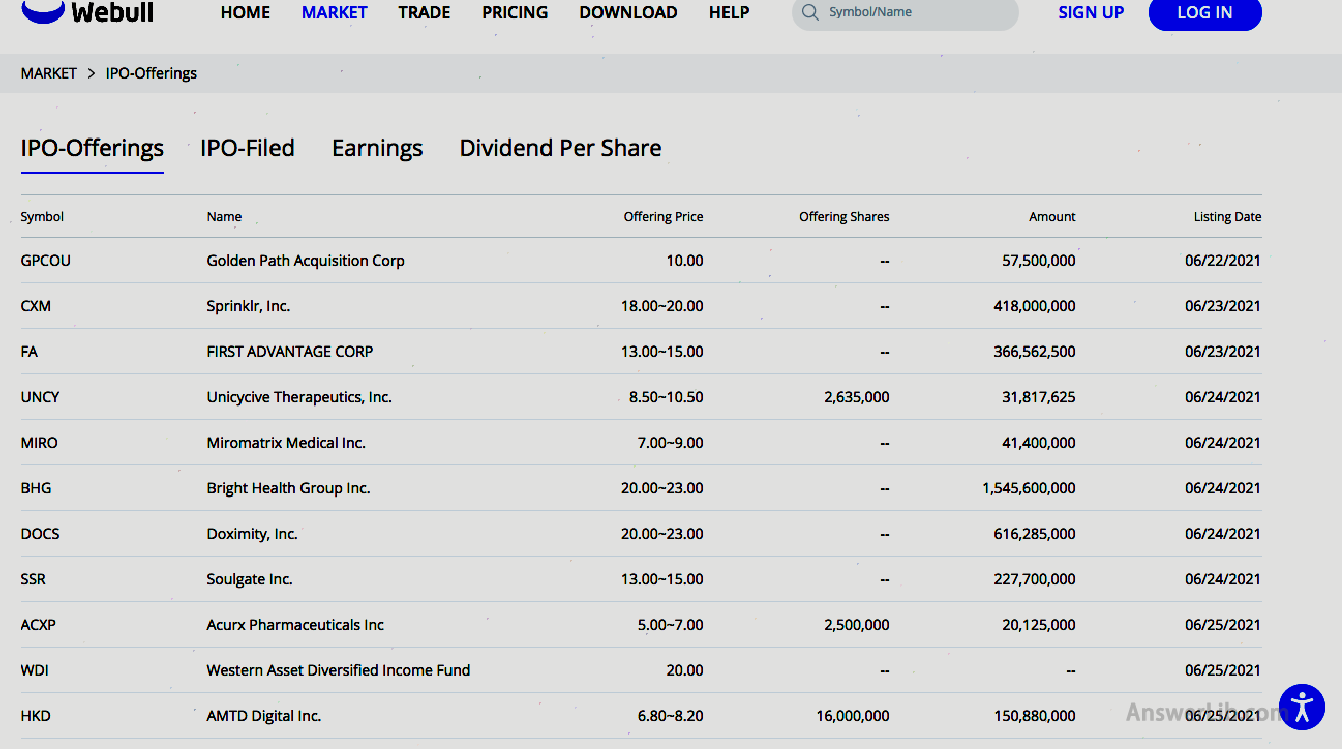Screen dimensions: 1342x749
Task: Click the Webull logo
Action: (87, 12)
